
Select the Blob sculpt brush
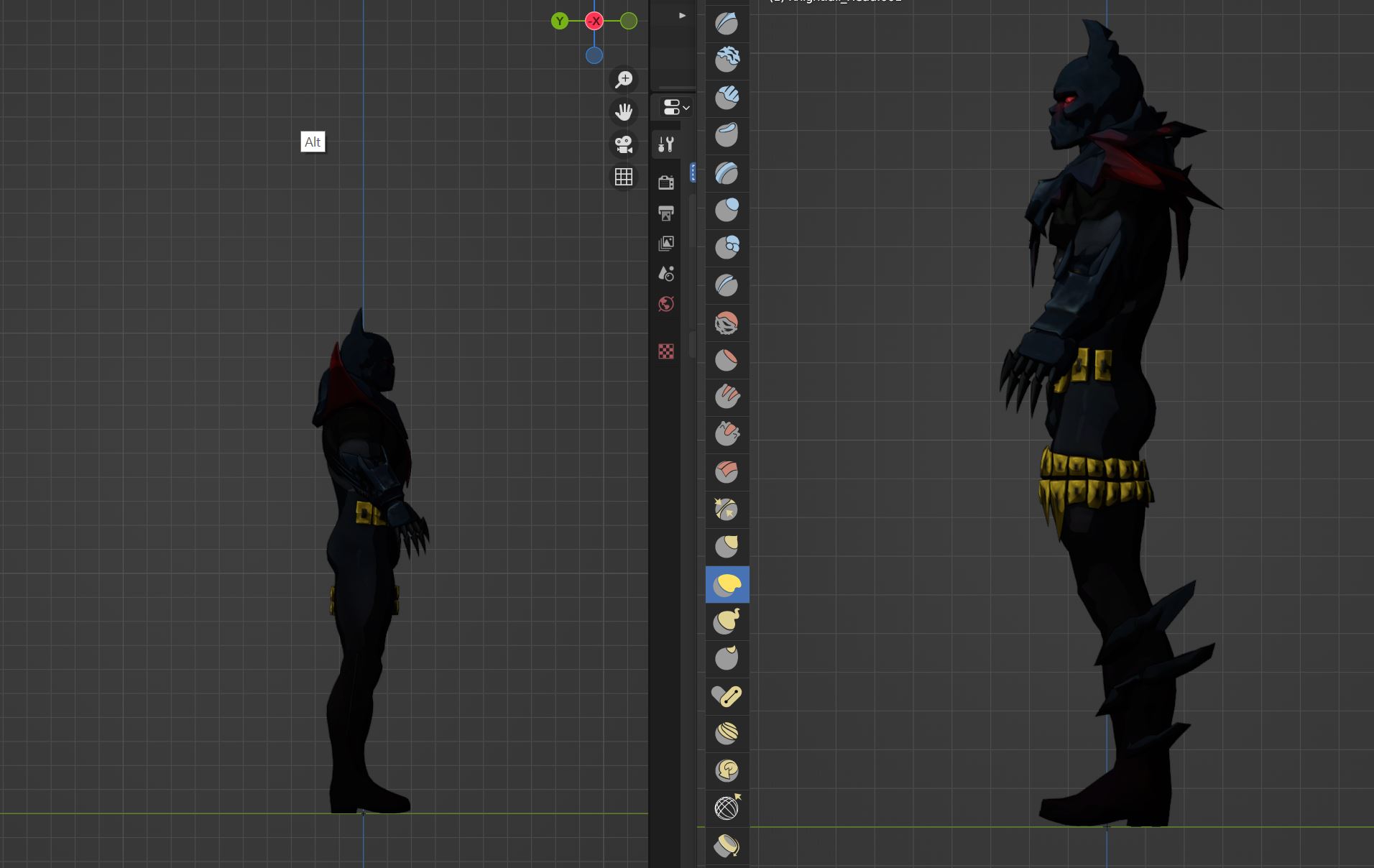coord(727,247)
